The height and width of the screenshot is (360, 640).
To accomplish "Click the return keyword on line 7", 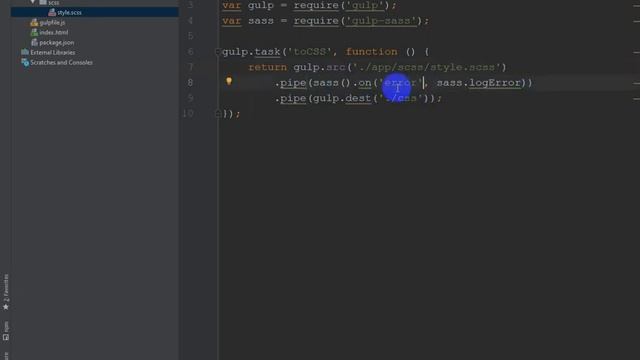I will pos(267,67).
